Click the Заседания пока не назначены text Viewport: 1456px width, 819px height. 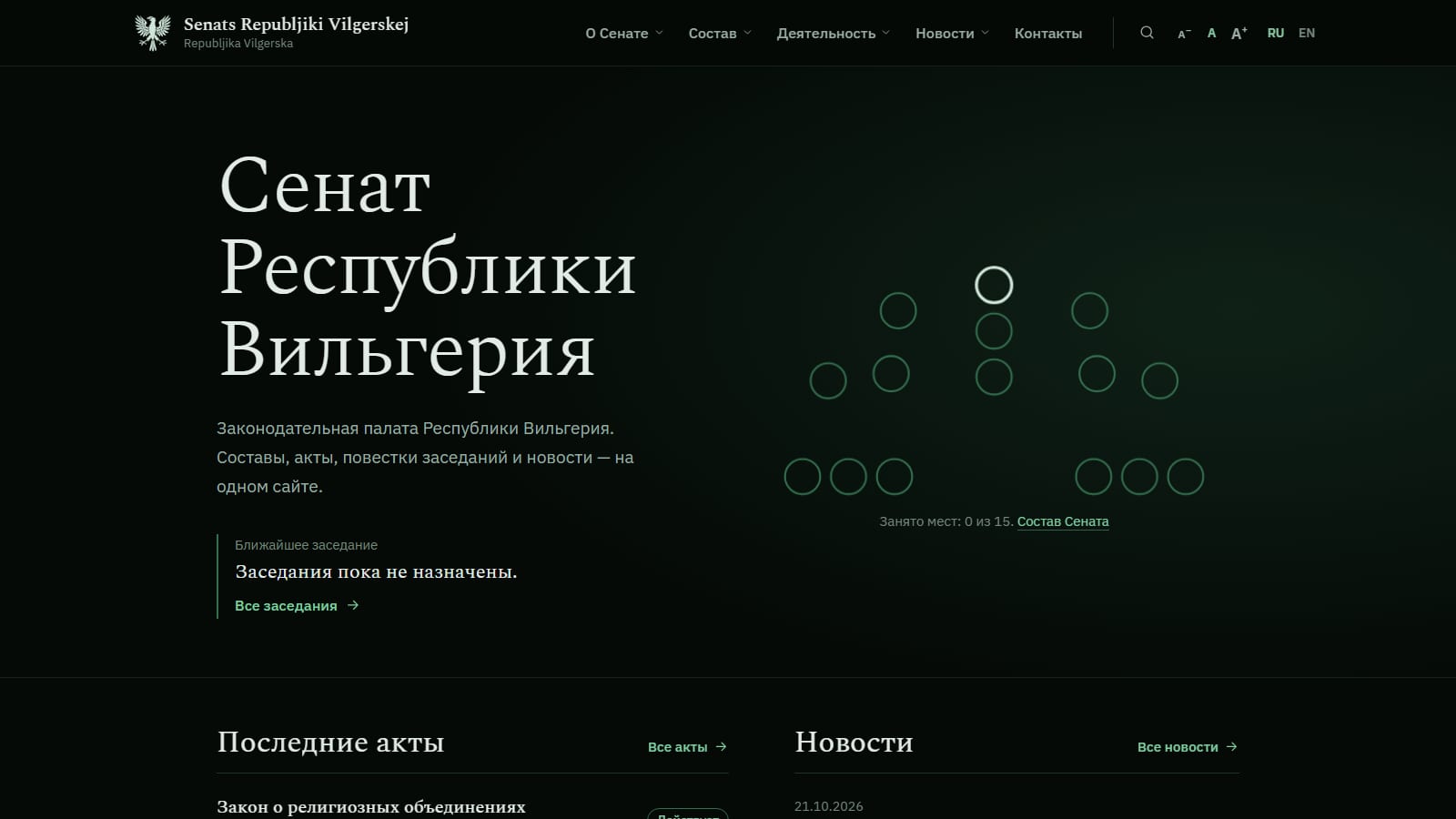(x=376, y=572)
